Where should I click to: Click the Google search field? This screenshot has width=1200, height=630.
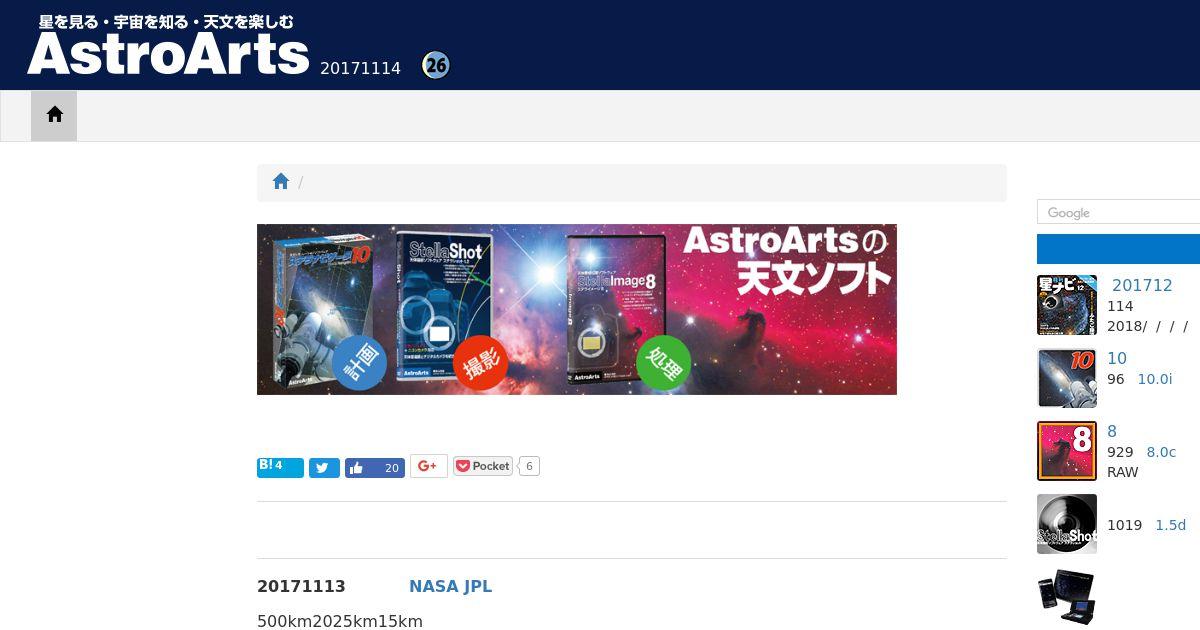[x=1118, y=212]
